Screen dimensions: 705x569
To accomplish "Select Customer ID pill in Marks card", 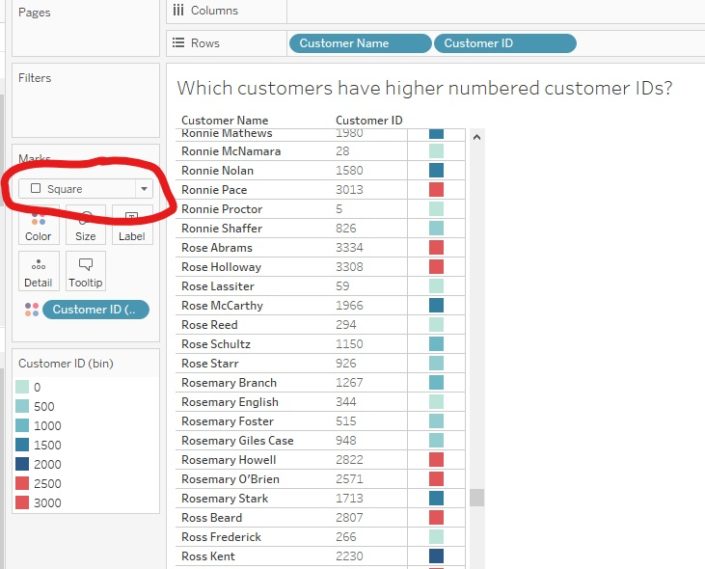I will [96, 309].
